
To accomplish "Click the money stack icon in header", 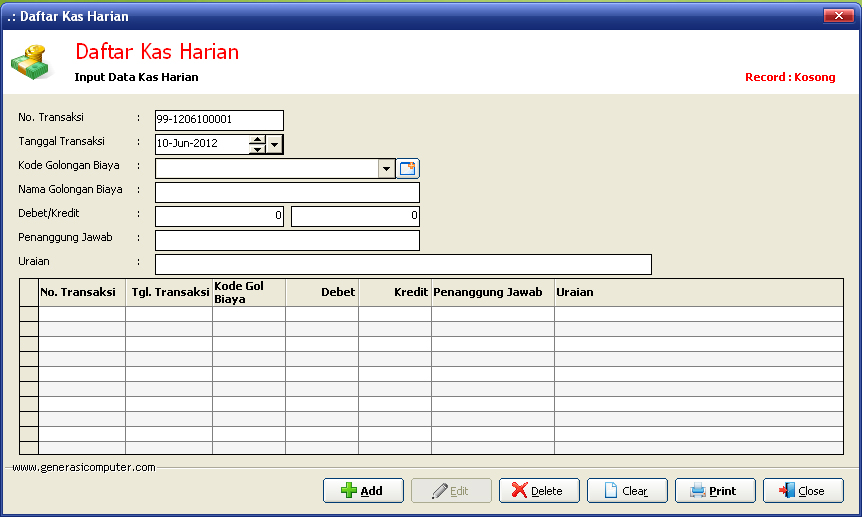I will tap(29, 63).
